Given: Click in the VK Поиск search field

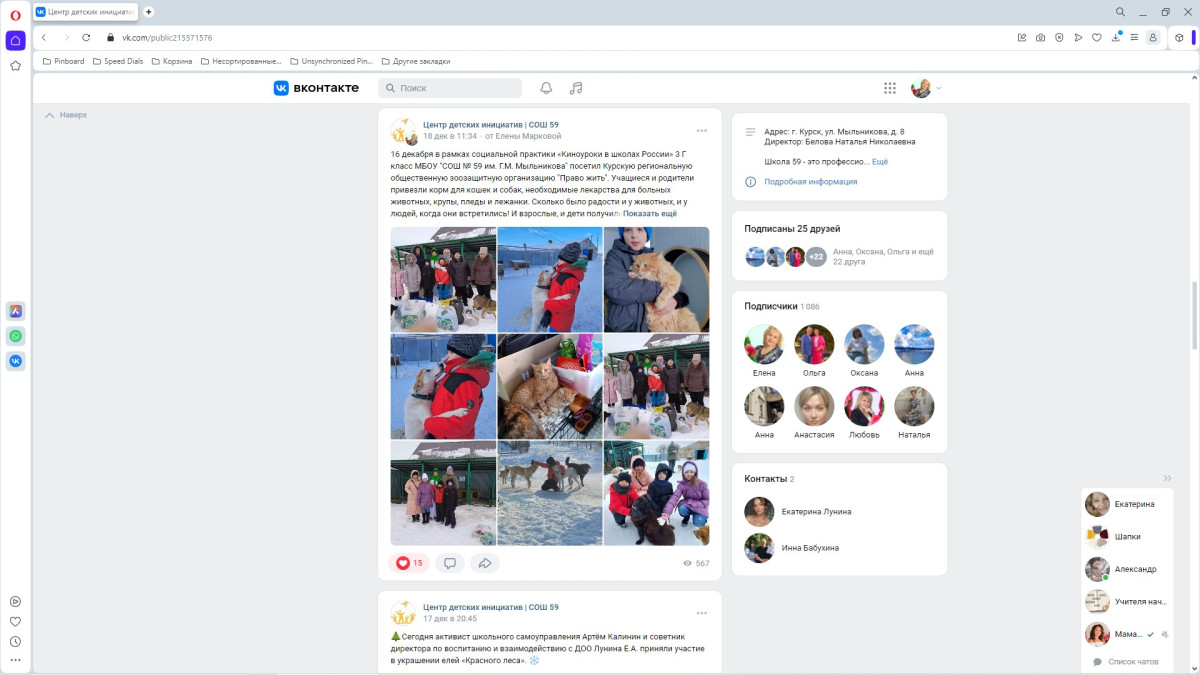Looking at the screenshot, I should click(x=450, y=88).
